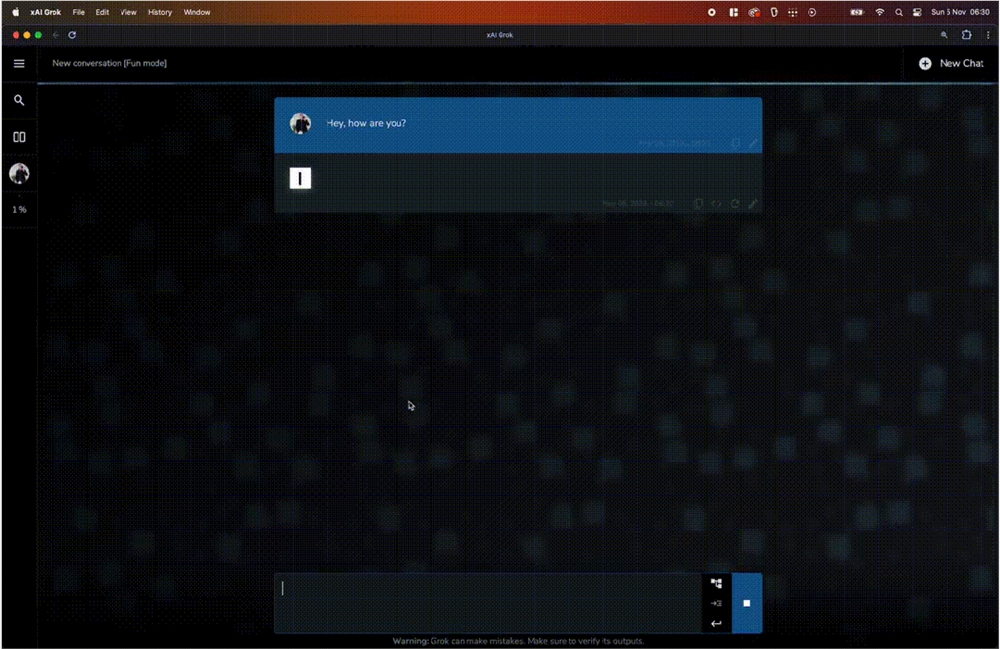The width and height of the screenshot is (1000, 649).
Task: Click the branch tree icon beside input
Action: [716, 583]
